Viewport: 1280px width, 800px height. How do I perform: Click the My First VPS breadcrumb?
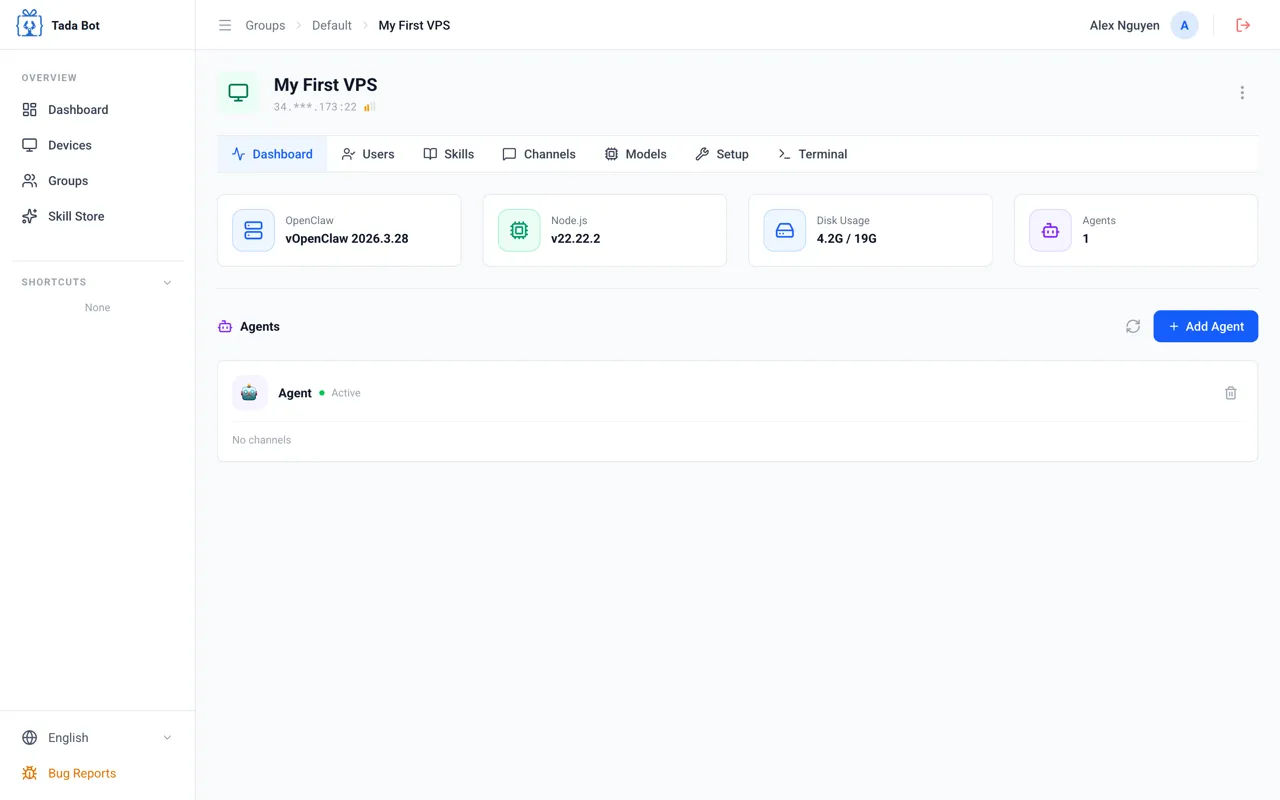414,25
